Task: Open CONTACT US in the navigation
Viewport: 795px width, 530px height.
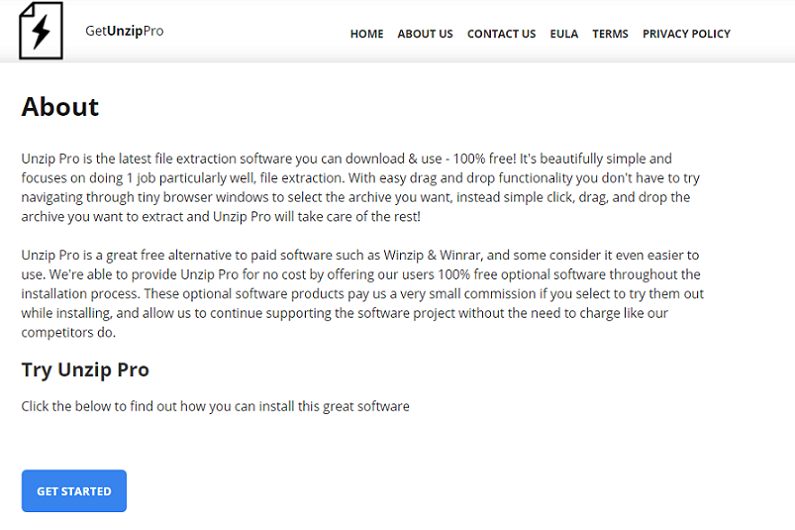Action: [x=501, y=34]
